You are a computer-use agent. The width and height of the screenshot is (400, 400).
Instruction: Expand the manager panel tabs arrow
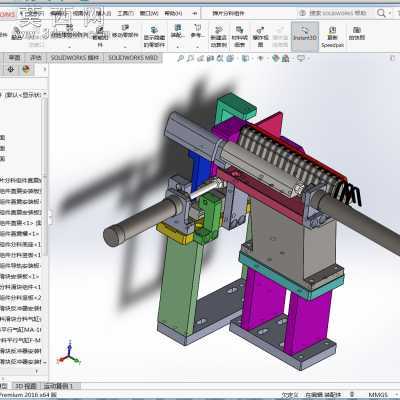coord(44,70)
